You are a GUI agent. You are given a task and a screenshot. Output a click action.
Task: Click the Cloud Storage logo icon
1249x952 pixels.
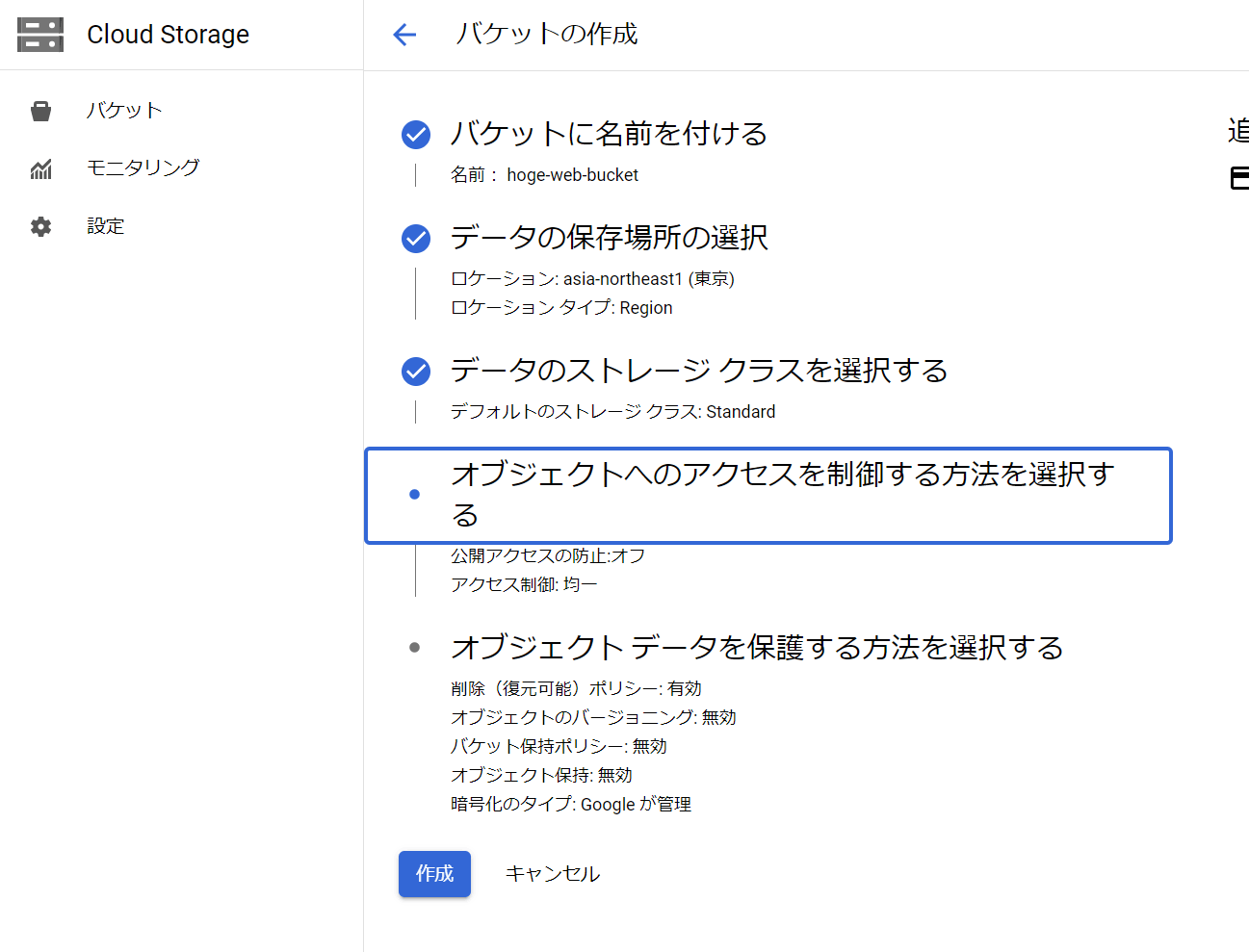(40, 35)
